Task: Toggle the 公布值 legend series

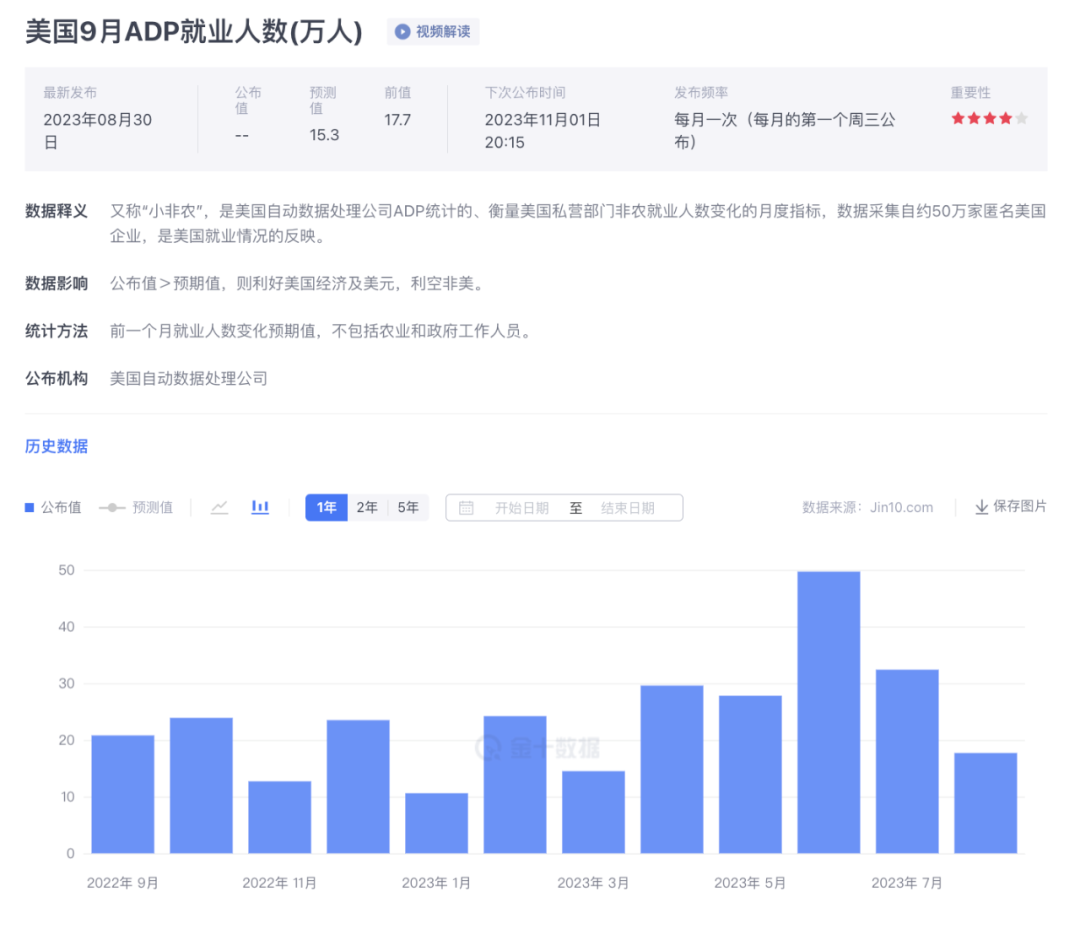Action: click(53, 508)
